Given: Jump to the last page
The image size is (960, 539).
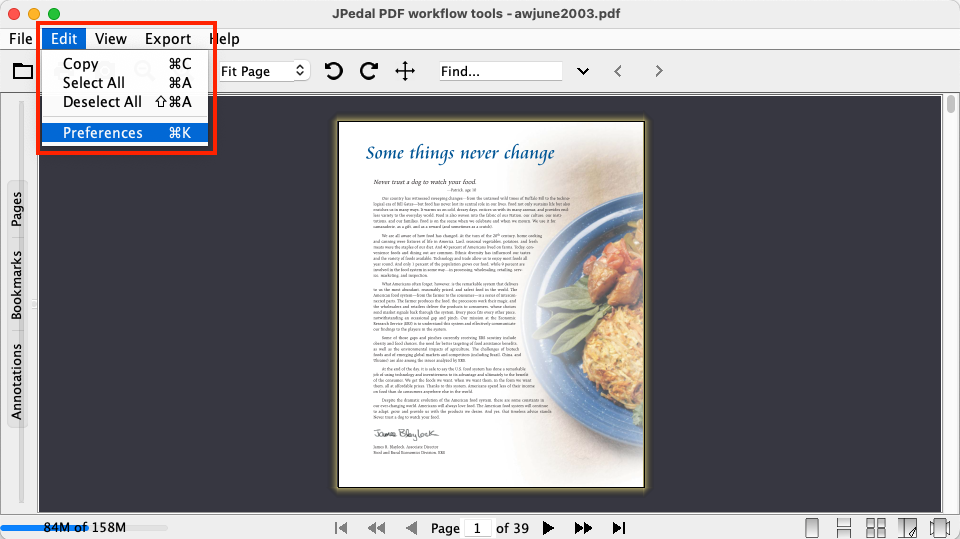Looking at the screenshot, I should (x=619, y=528).
